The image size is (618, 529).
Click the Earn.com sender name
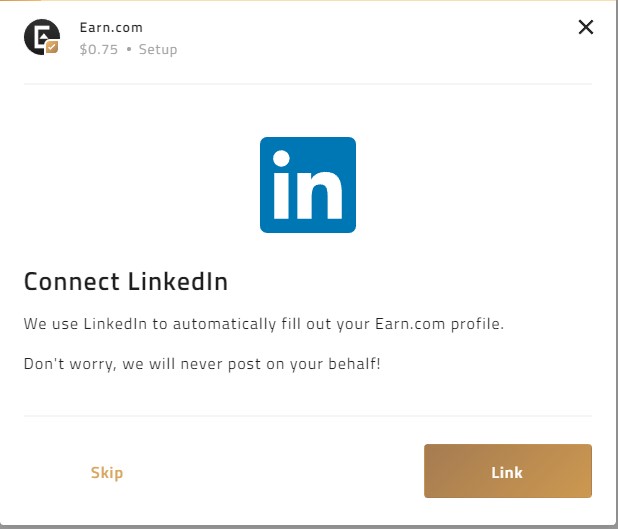click(x=111, y=27)
